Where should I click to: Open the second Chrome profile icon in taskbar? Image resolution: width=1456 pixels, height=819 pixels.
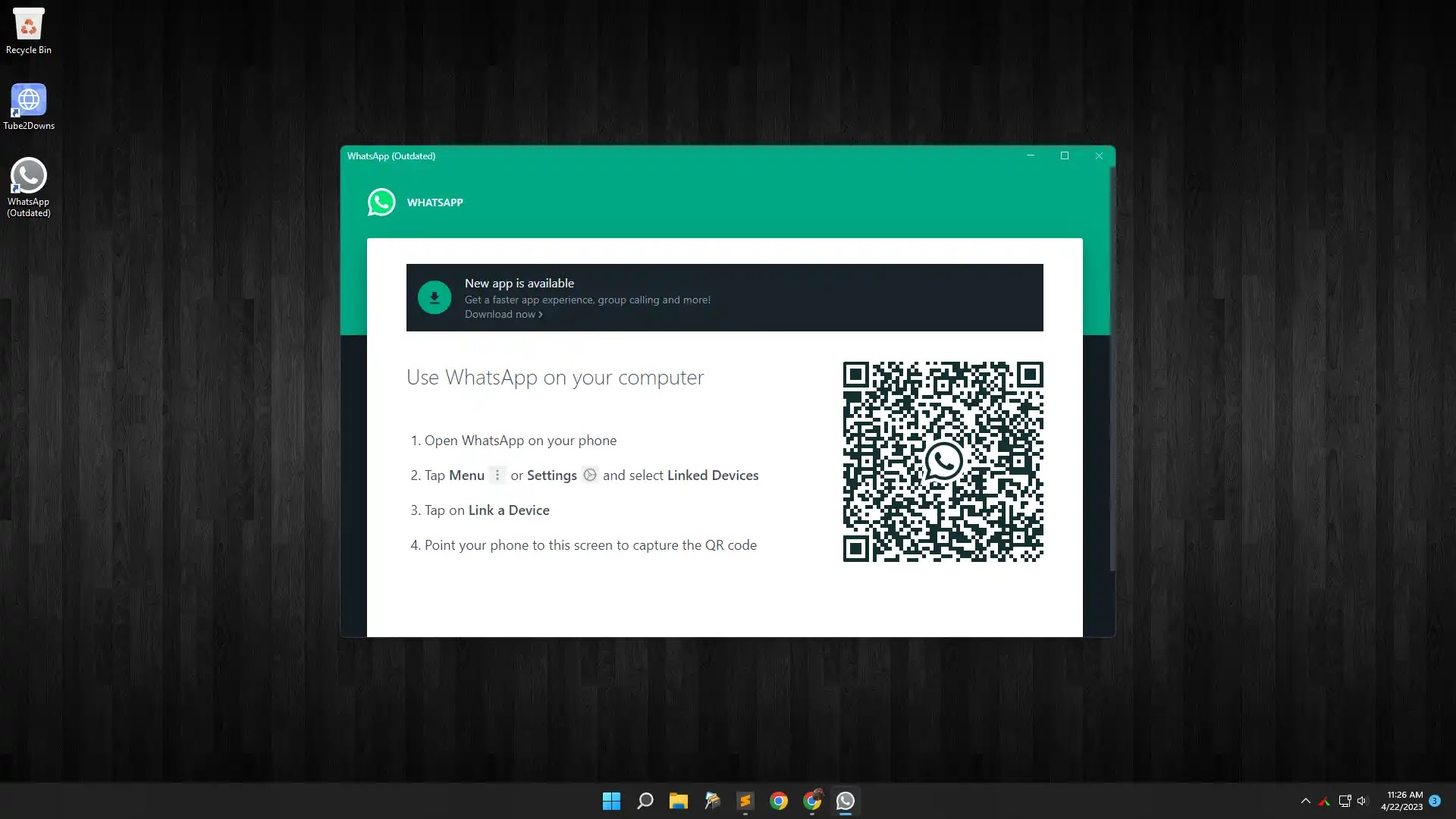[811, 801]
